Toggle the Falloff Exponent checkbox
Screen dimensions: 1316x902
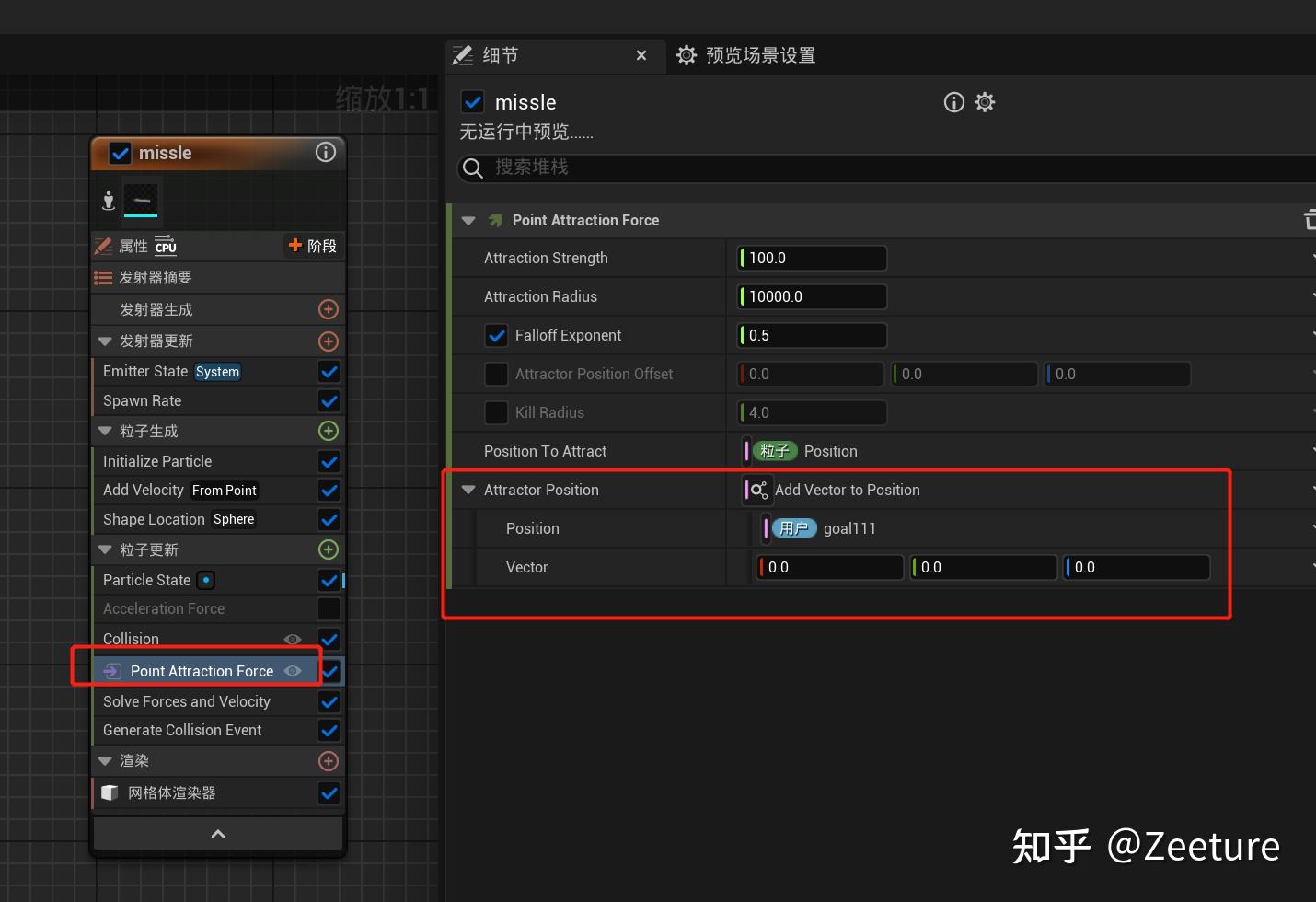tap(497, 335)
